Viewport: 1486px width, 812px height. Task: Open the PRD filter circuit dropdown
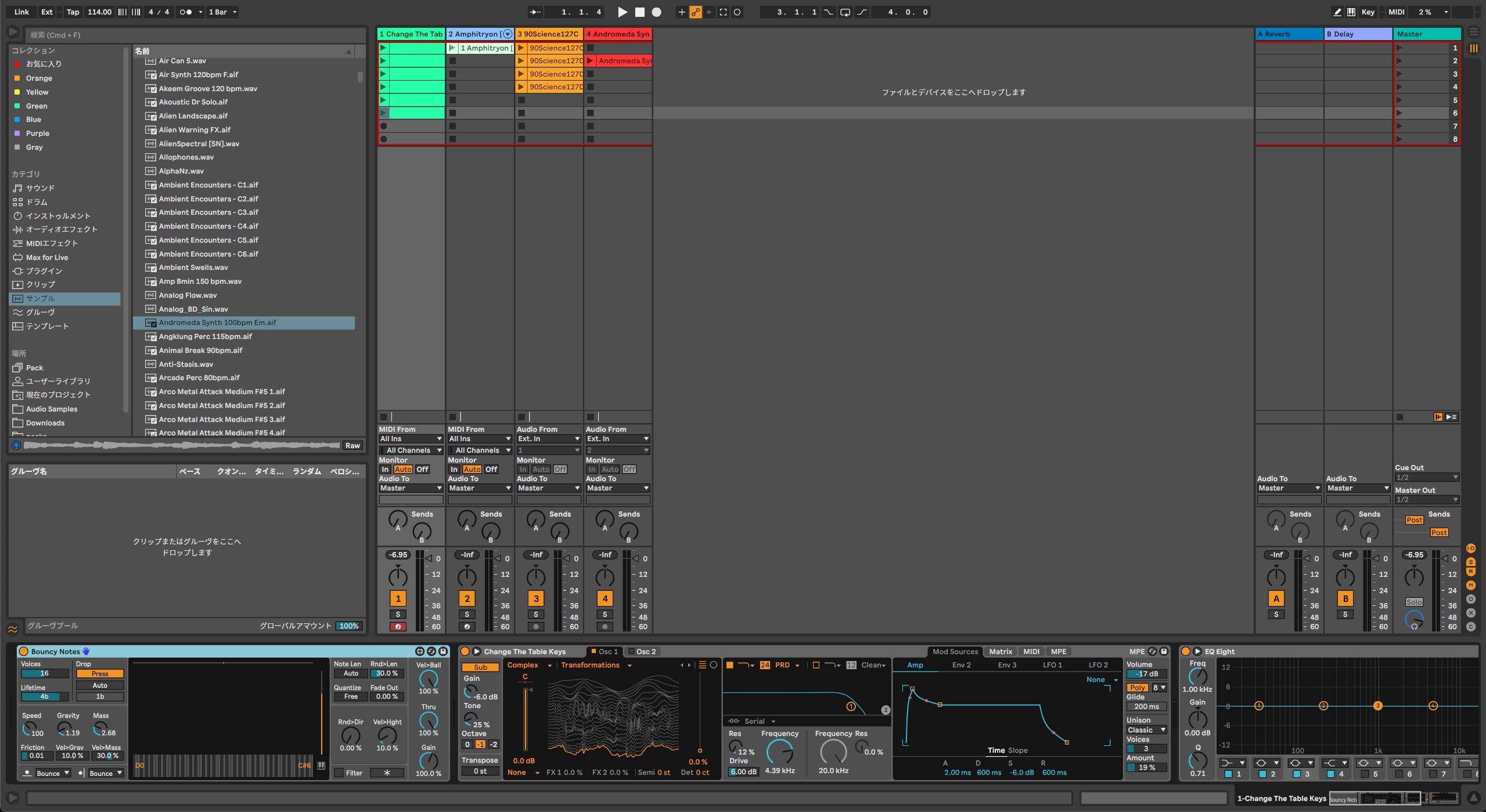(x=787, y=665)
